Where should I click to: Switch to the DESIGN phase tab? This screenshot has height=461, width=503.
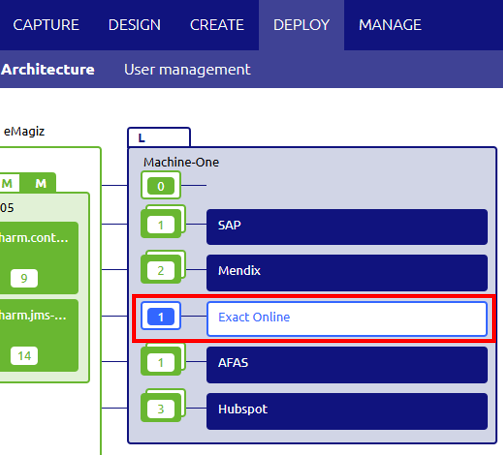click(134, 25)
